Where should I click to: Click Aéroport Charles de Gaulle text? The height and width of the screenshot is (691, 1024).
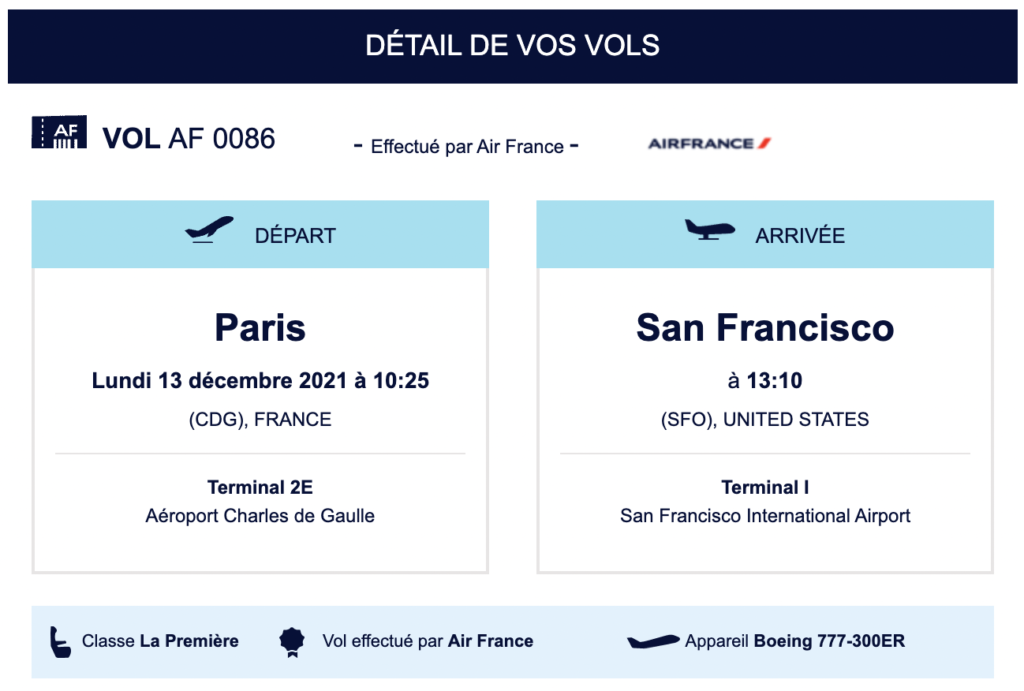tap(260, 516)
